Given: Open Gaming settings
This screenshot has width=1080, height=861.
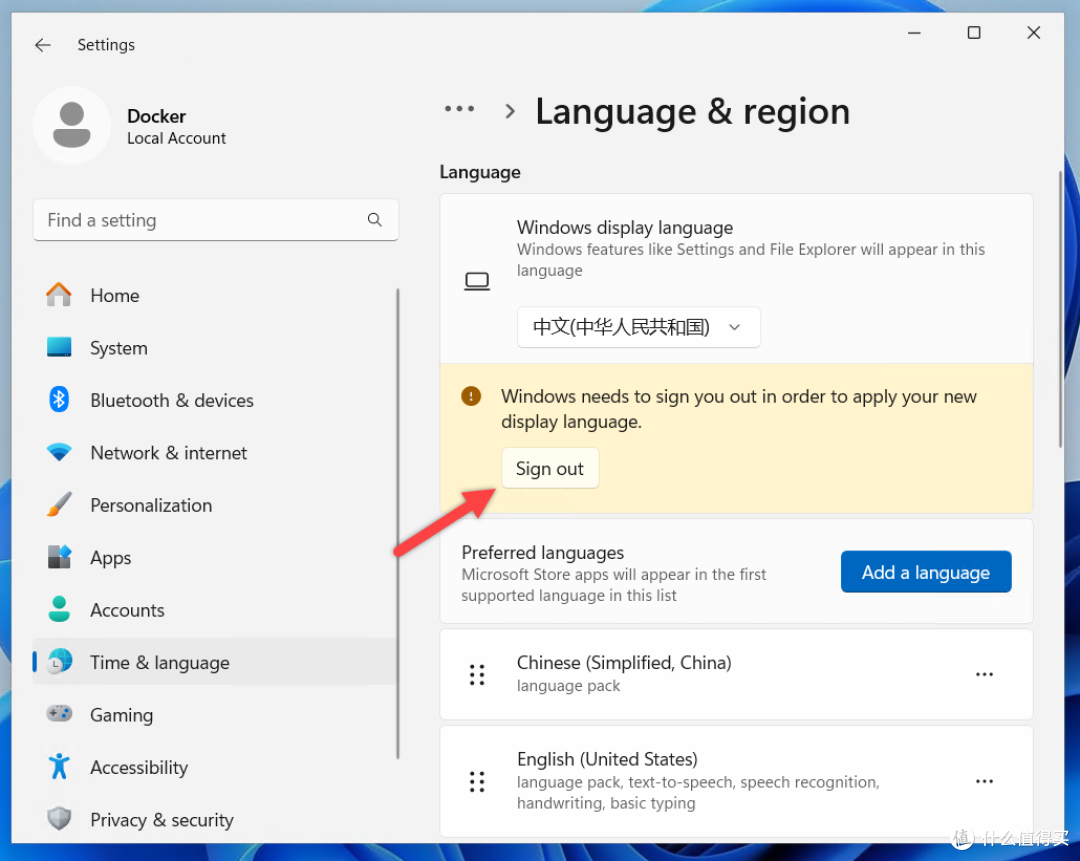Looking at the screenshot, I should [x=215, y=714].
